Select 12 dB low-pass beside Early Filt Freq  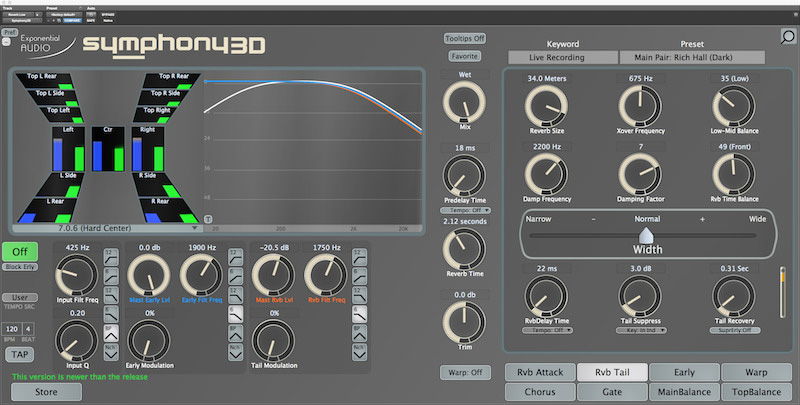pos(235,295)
